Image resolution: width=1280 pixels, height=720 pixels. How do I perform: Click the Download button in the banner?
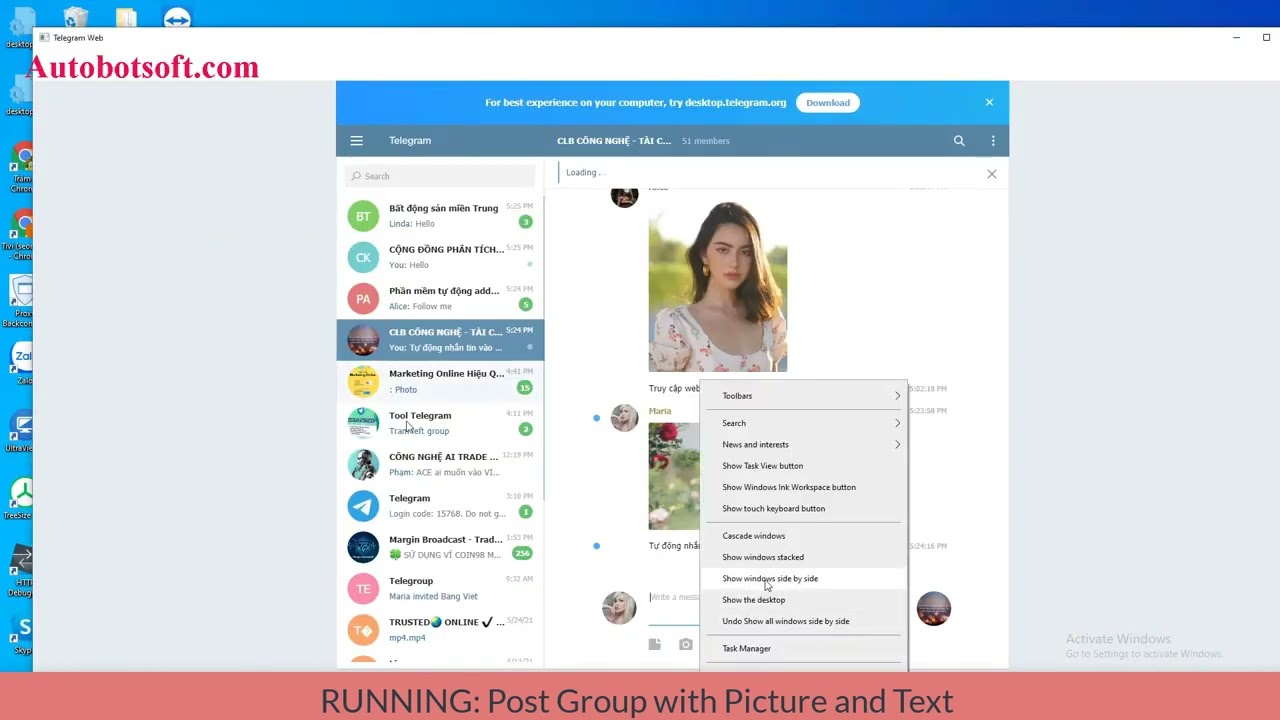828,102
